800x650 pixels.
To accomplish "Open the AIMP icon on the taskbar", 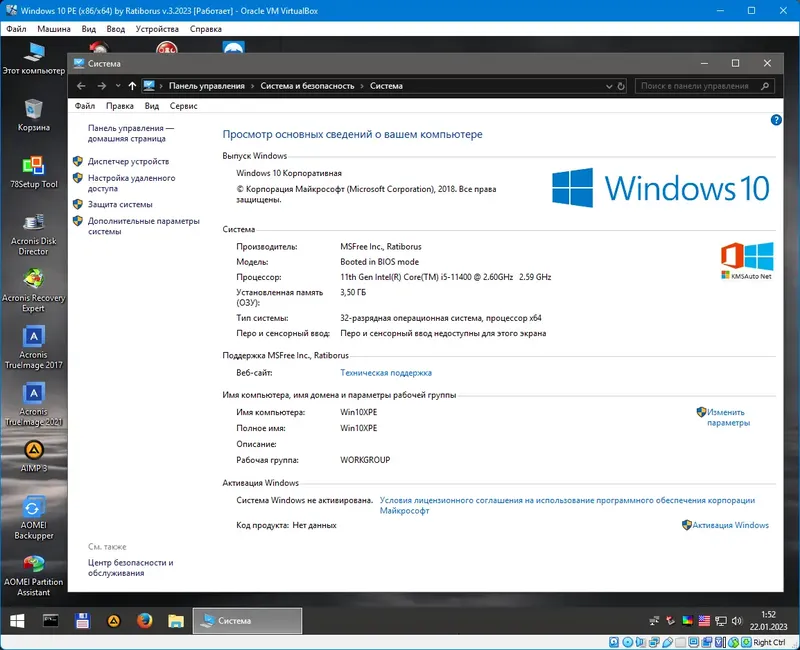I will pos(114,620).
